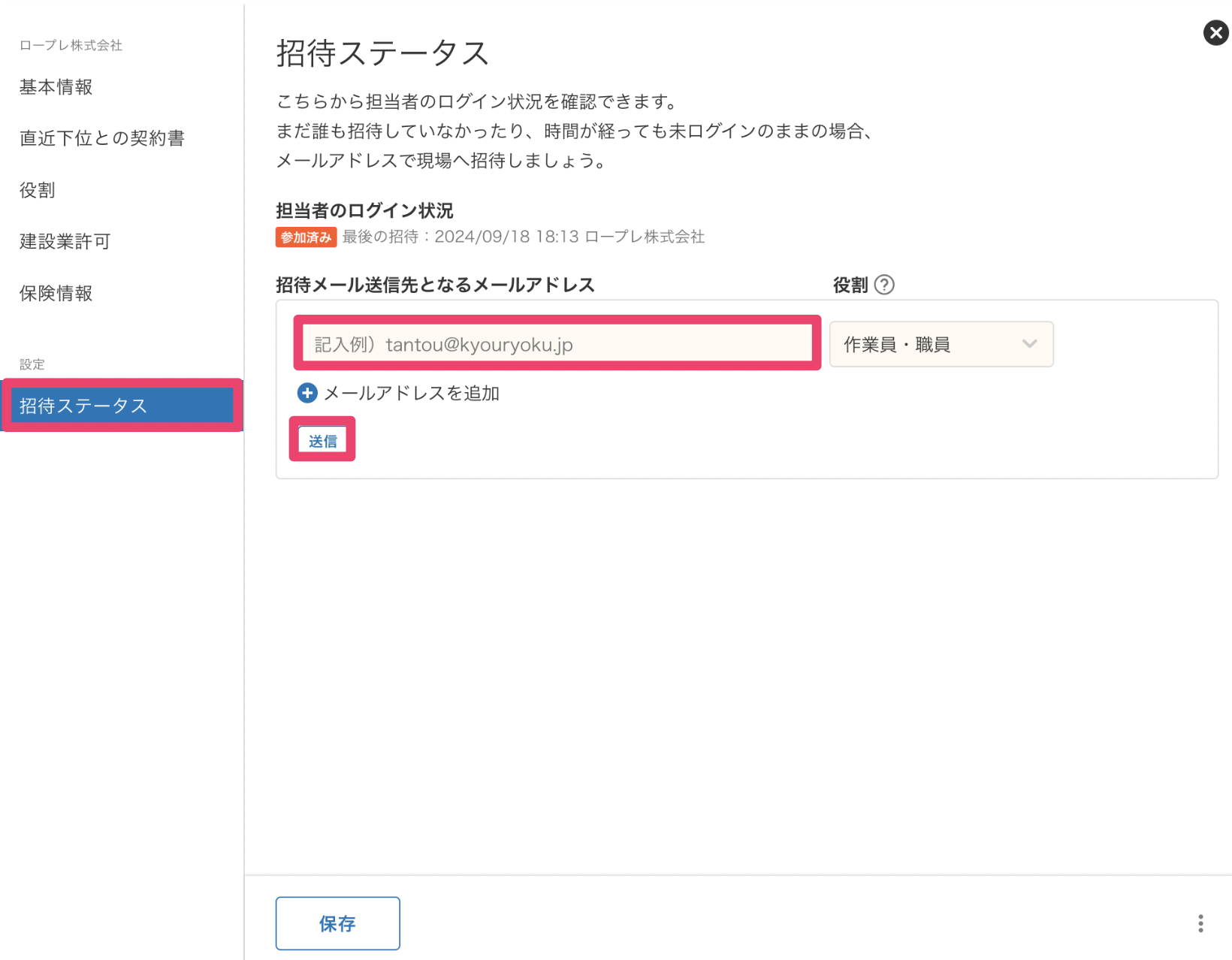Image resolution: width=1232 pixels, height=960 pixels.
Task: Focus the invitation email address field
Action: pyautogui.click(x=556, y=344)
